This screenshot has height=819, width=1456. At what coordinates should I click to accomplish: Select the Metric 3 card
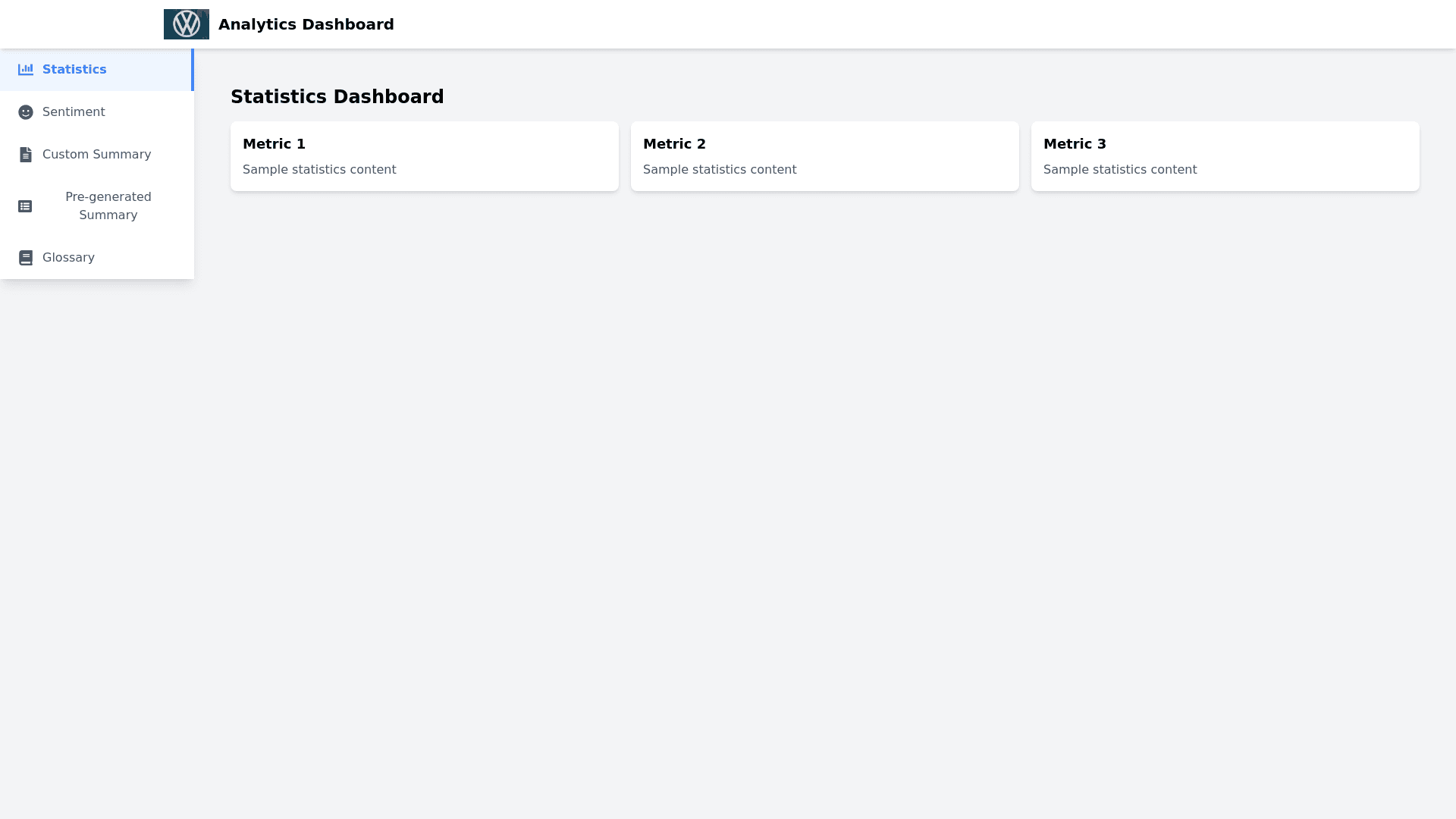tap(1225, 156)
